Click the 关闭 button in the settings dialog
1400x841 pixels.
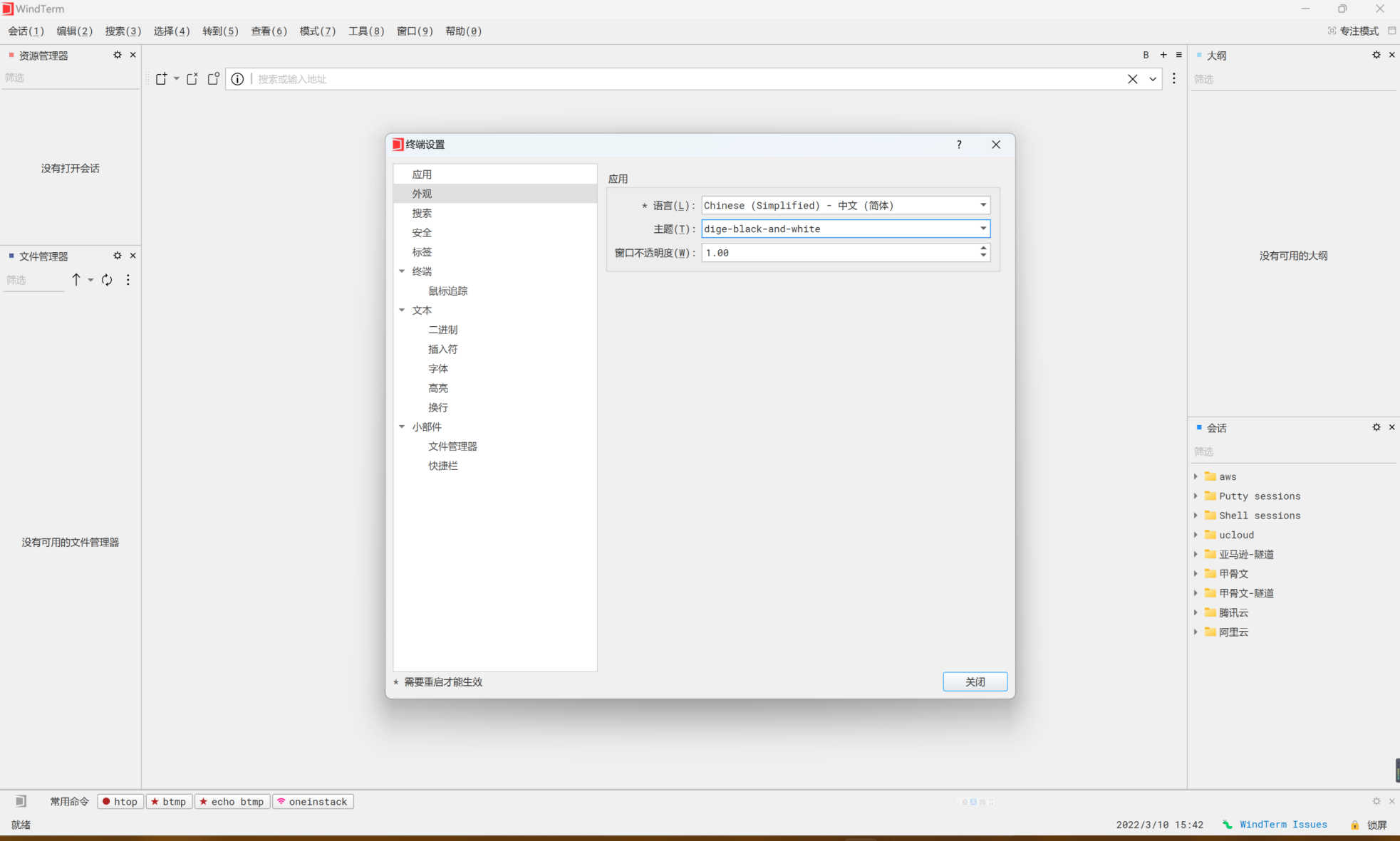(975, 681)
